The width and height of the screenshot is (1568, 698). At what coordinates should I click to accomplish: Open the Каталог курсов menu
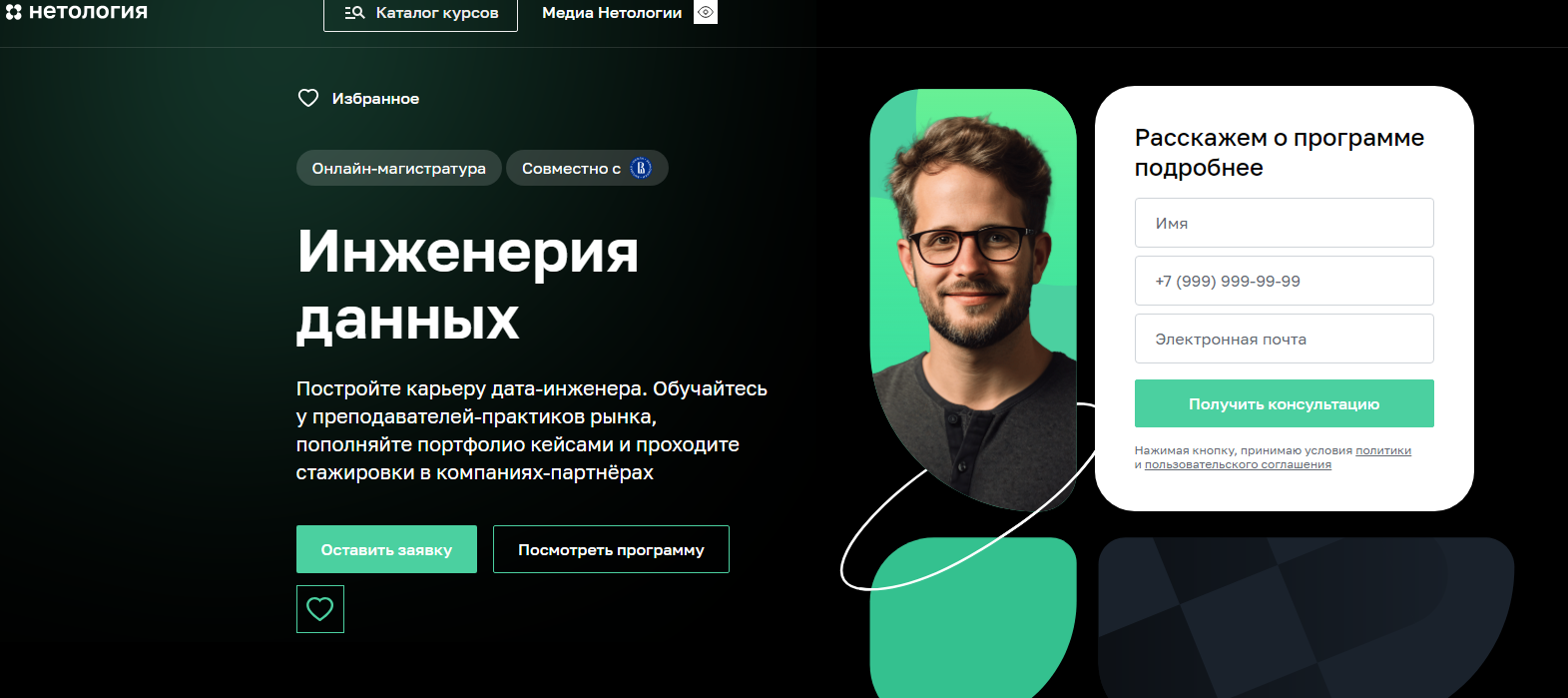click(x=420, y=13)
